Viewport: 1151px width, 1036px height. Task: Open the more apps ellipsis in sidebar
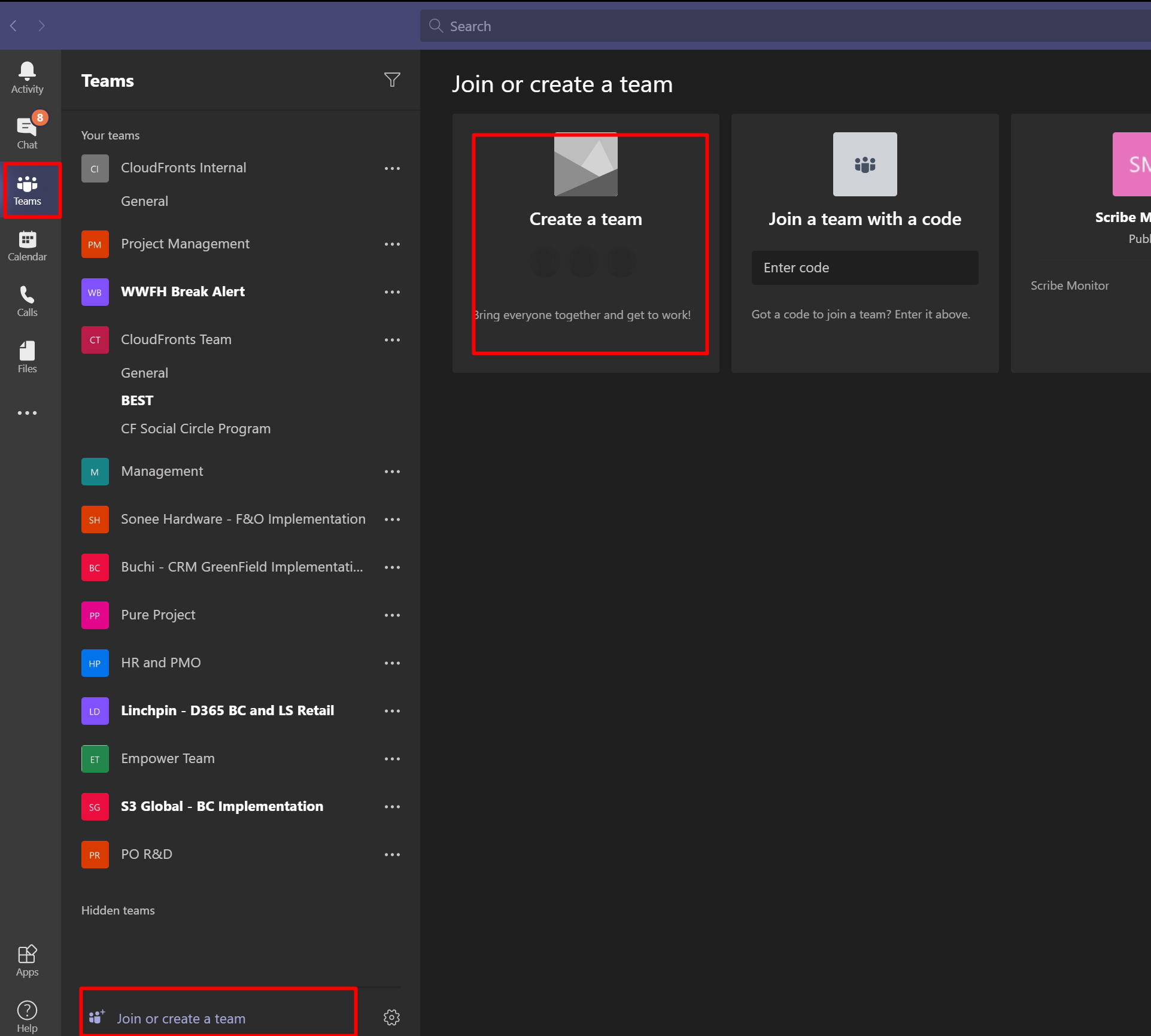point(27,413)
